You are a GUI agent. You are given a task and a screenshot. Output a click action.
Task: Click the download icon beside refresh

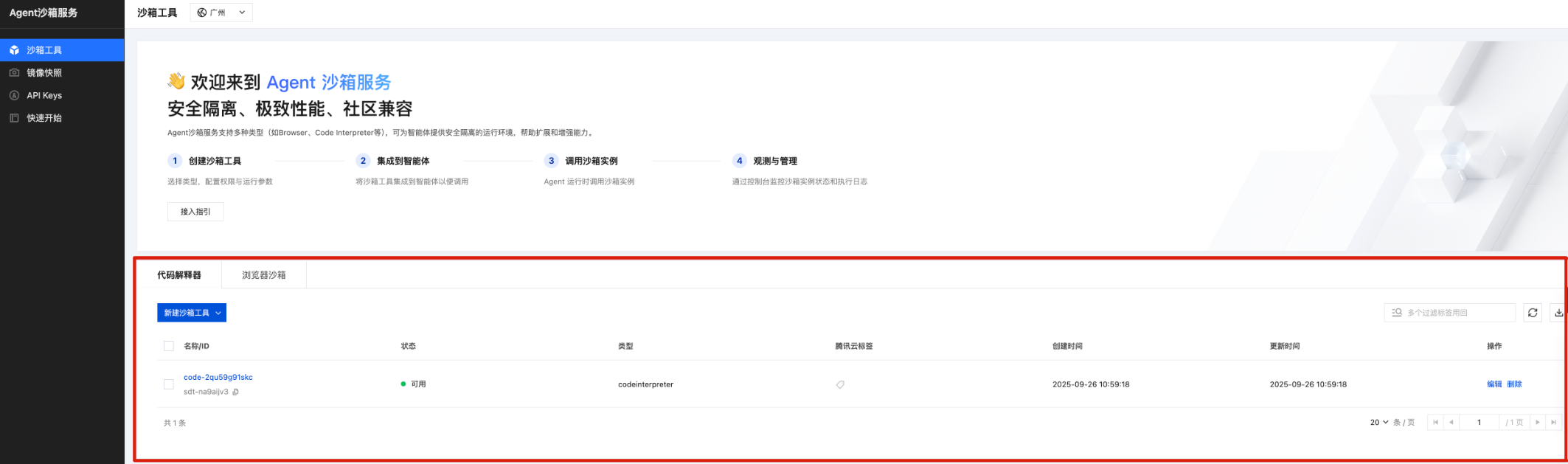1558,313
